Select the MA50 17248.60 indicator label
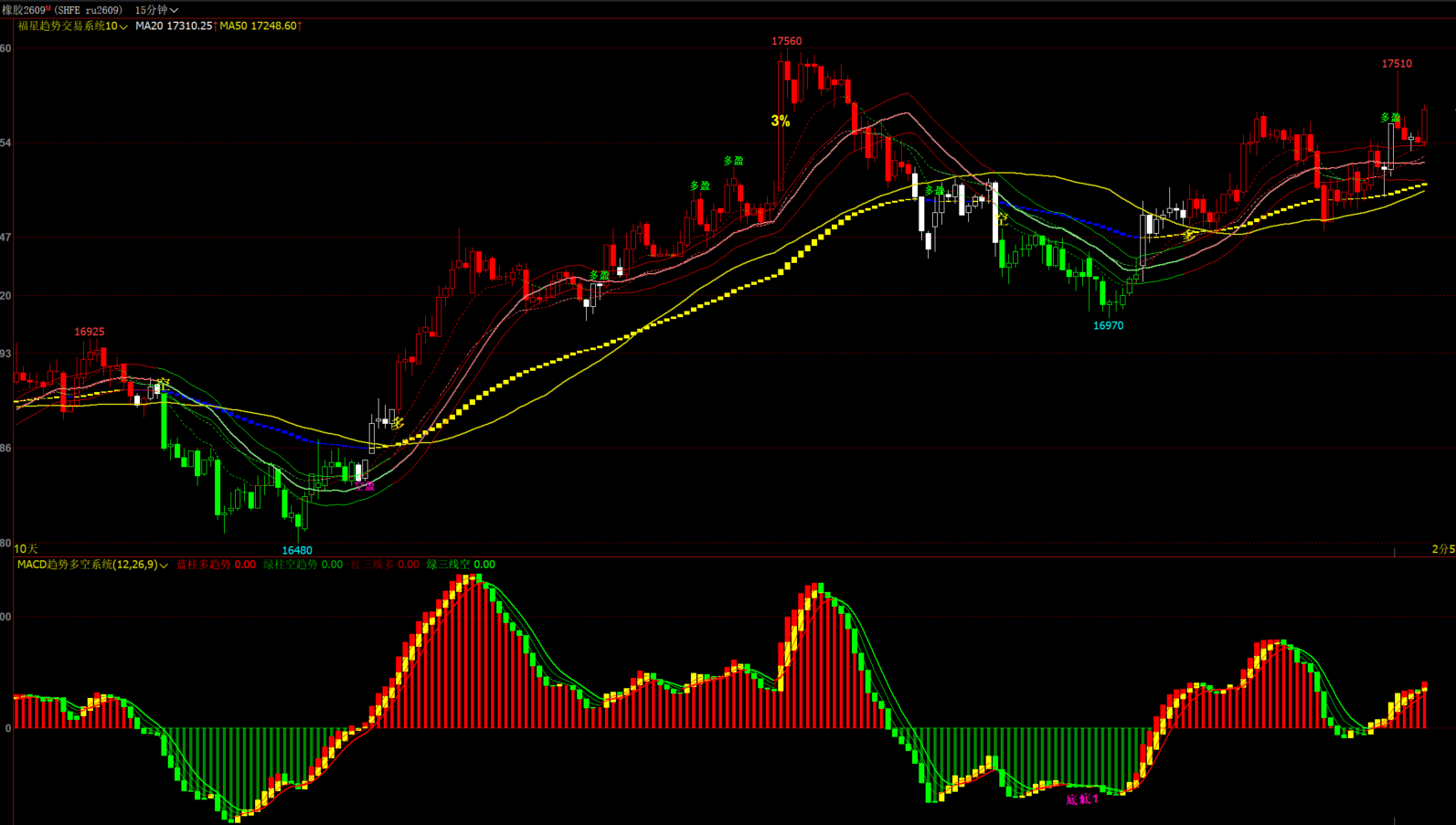The height and width of the screenshot is (825, 1456). 259,26
